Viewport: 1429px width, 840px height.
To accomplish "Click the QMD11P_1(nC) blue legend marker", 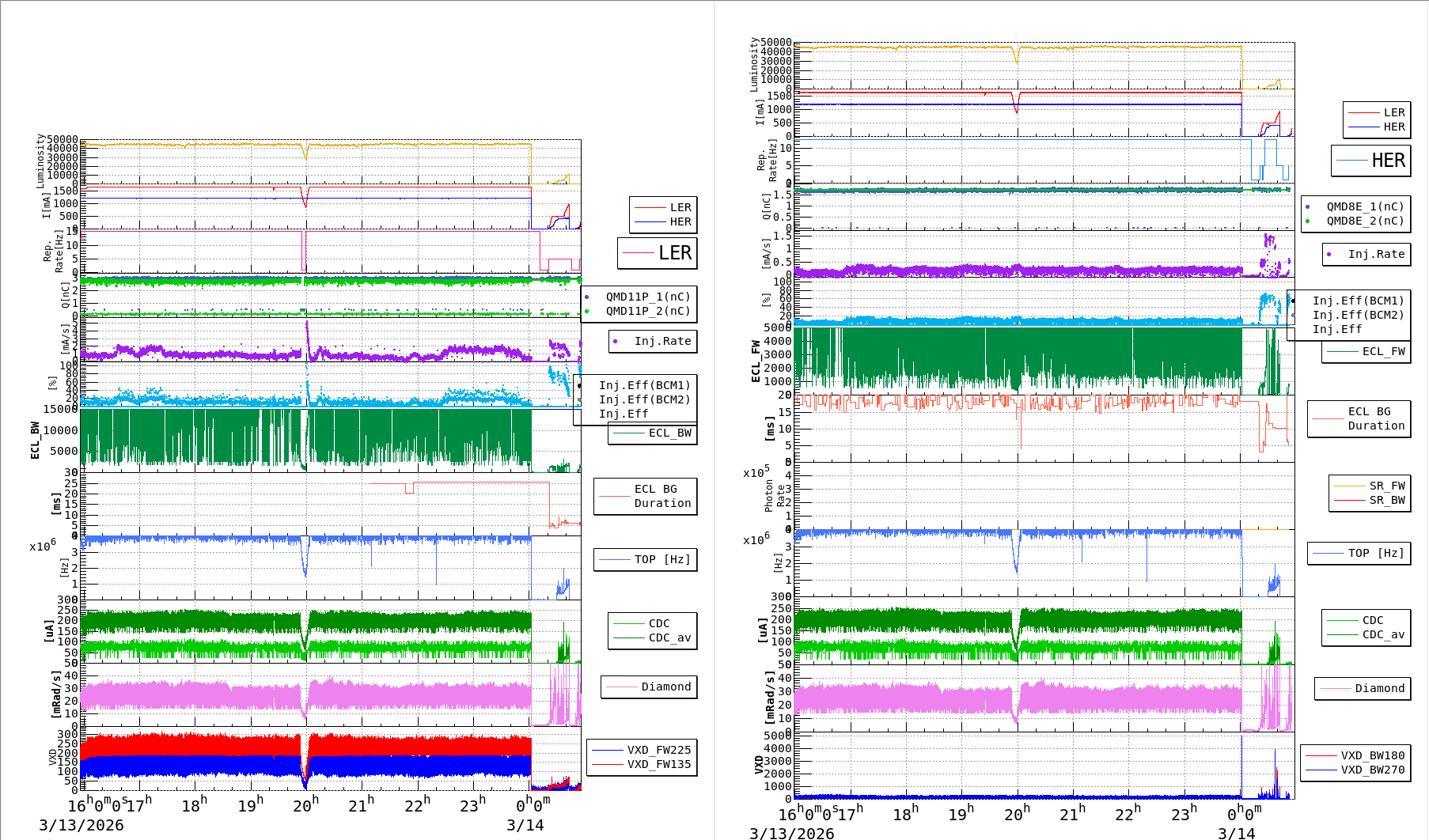I will click(587, 297).
